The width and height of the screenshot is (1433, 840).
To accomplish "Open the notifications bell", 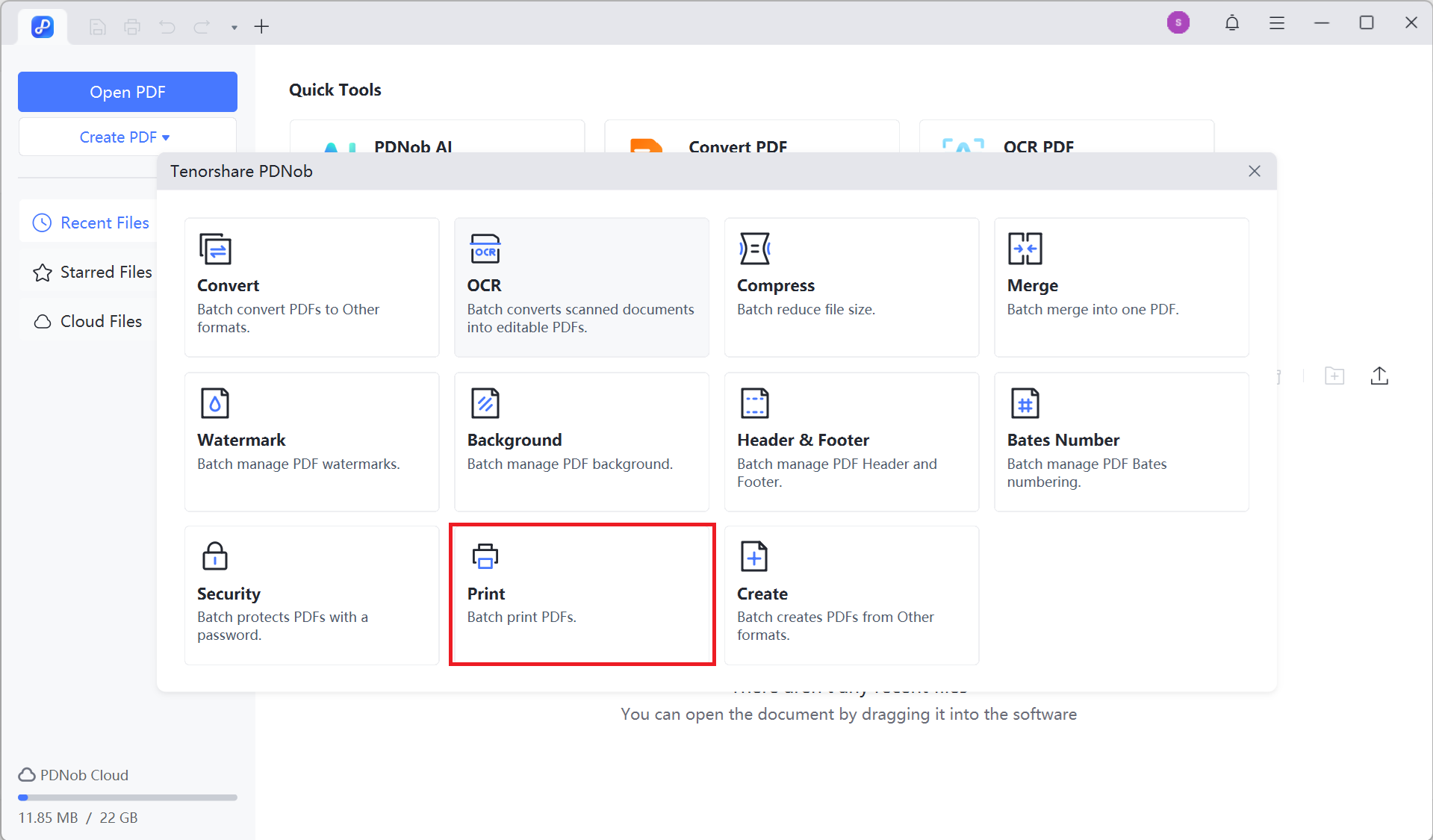I will 1231,23.
